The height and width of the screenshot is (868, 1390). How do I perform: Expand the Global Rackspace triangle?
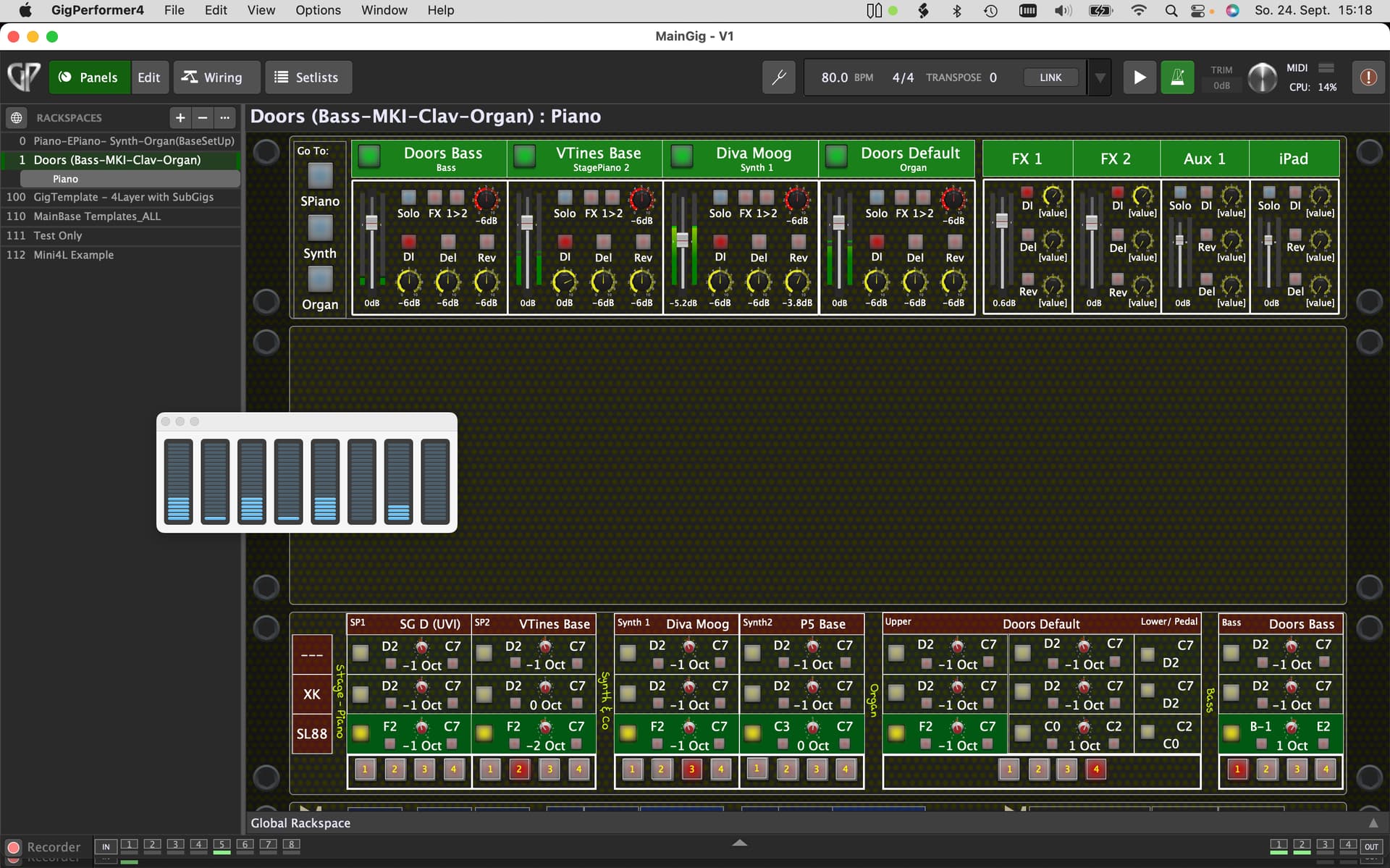tap(1373, 823)
